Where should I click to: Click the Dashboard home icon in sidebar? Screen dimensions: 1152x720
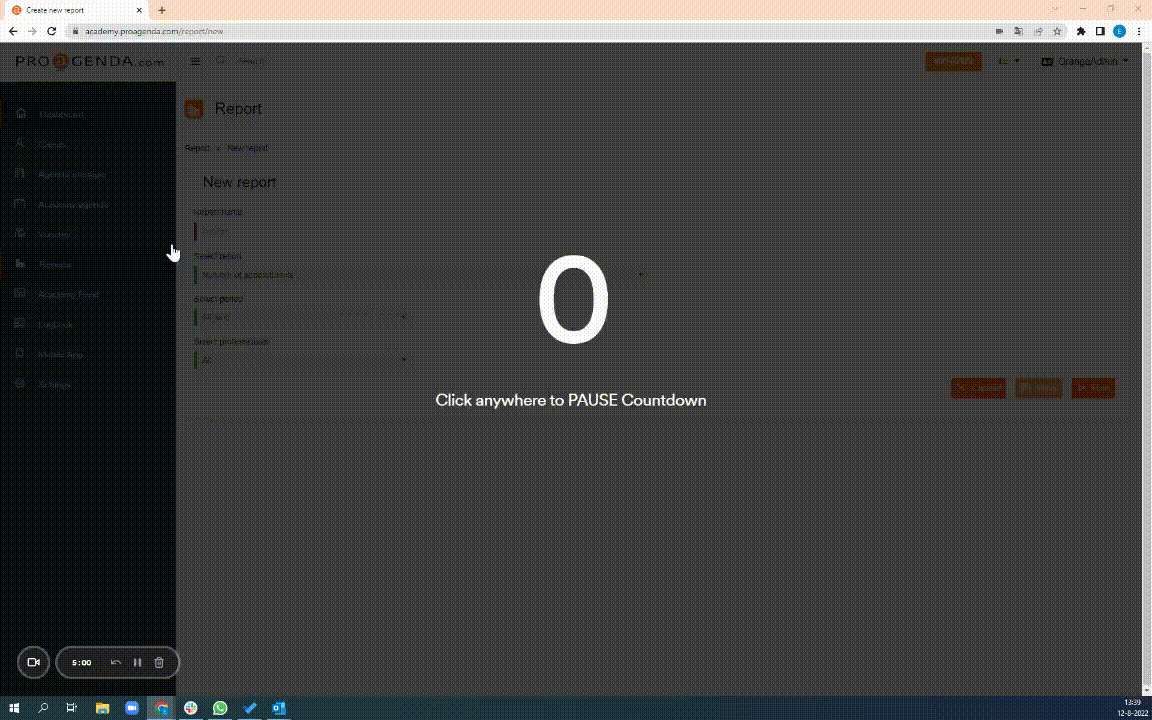click(x=21, y=114)
